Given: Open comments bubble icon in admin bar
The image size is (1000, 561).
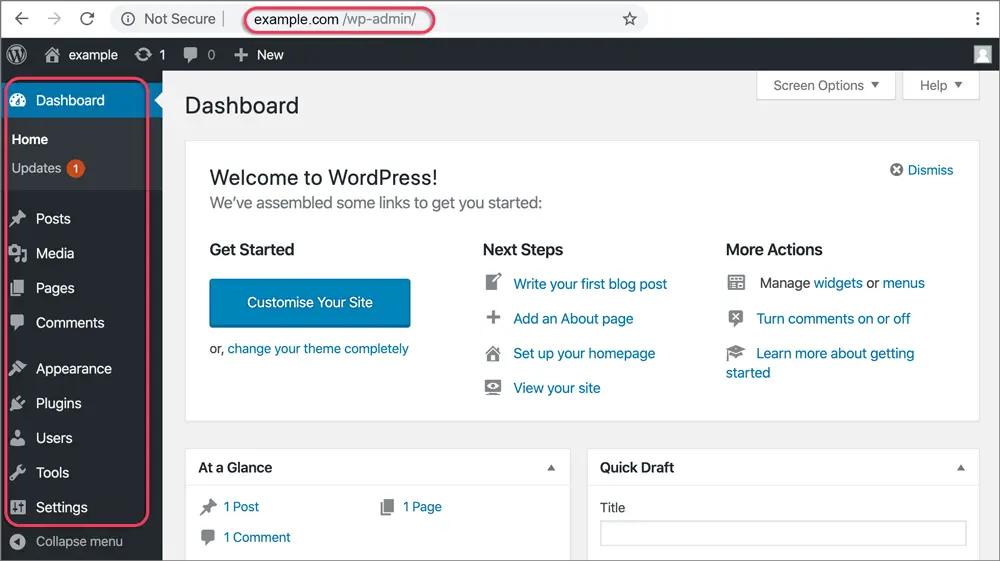Looking at the screenshot, I should [x=190, y=55].
